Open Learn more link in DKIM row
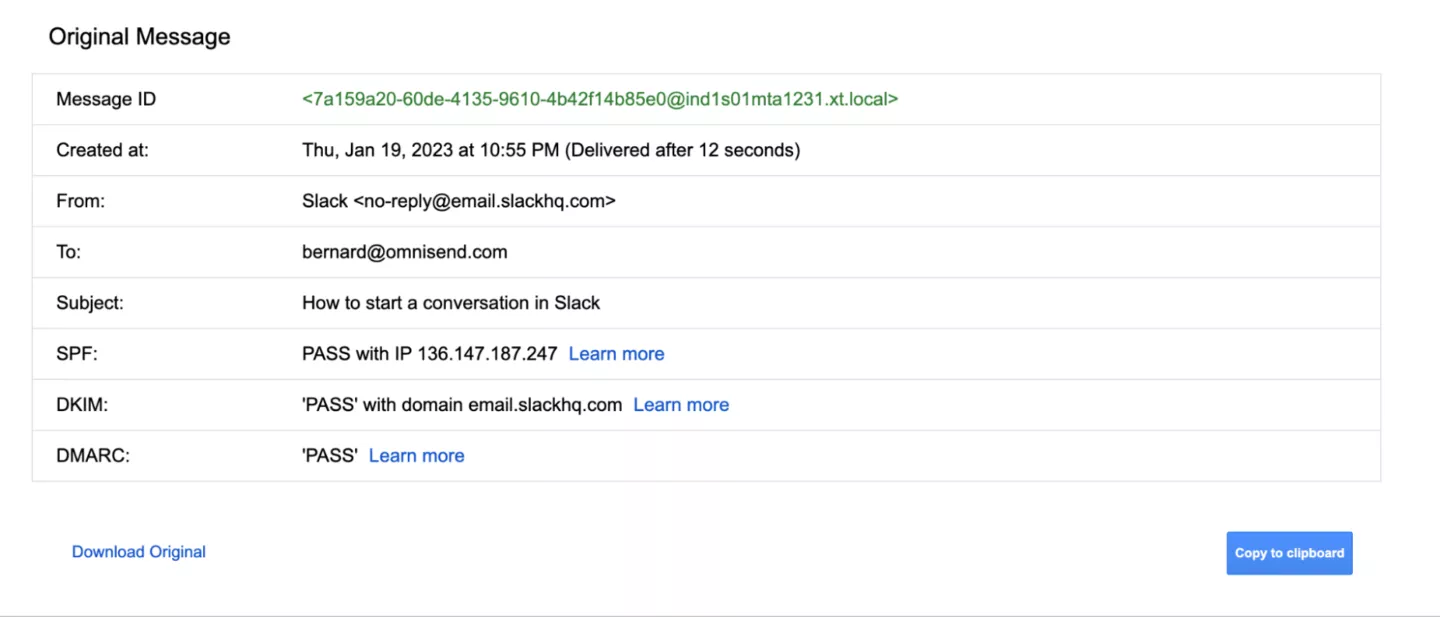Image resolution: width=1440 pixels, height=617 pixels. pos(681,405)
